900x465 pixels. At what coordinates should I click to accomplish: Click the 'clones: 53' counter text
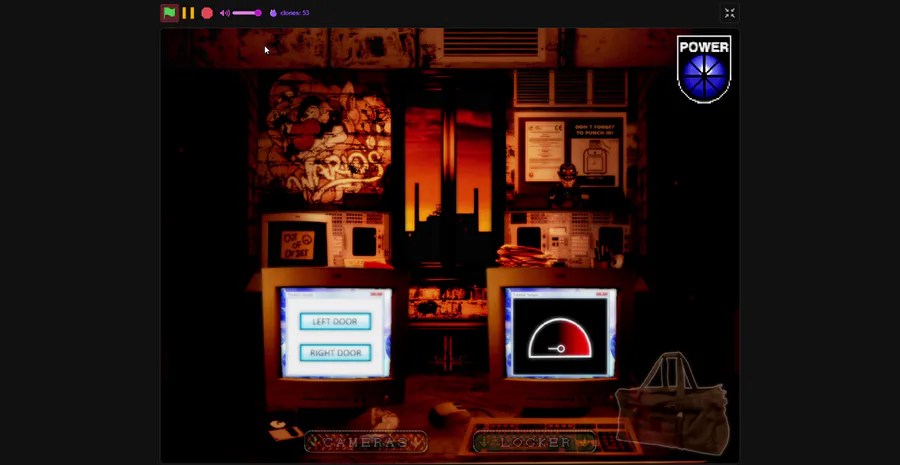pyautogui.click(x=295, y=13)
